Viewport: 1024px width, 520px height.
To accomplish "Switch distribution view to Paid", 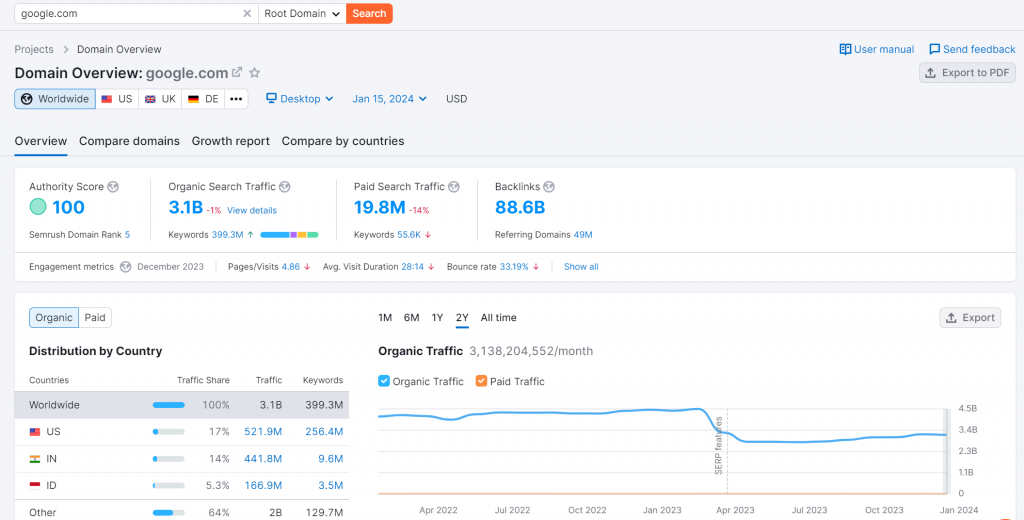I will click(x=95, y=317).
